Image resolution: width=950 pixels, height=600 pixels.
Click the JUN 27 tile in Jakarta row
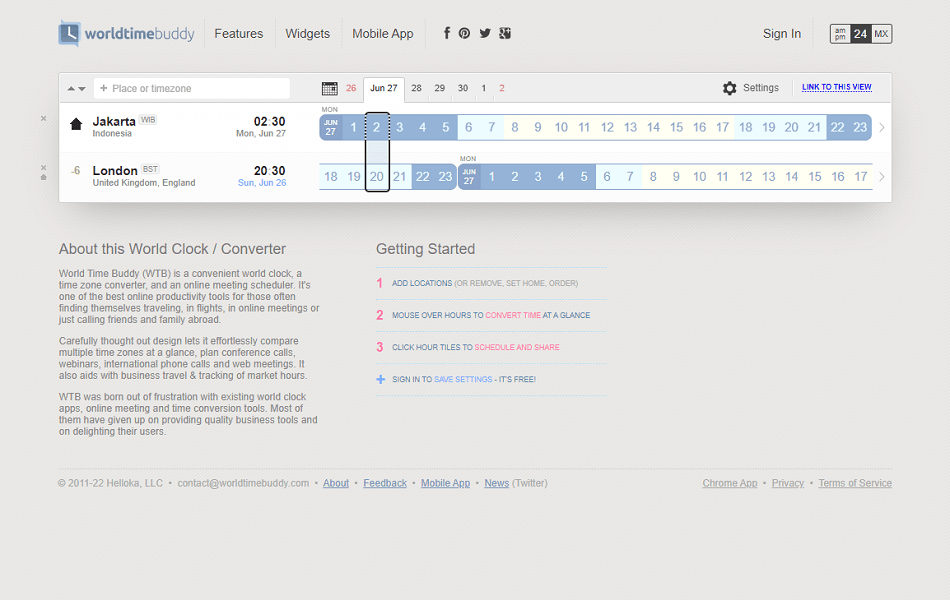point(331,127)
